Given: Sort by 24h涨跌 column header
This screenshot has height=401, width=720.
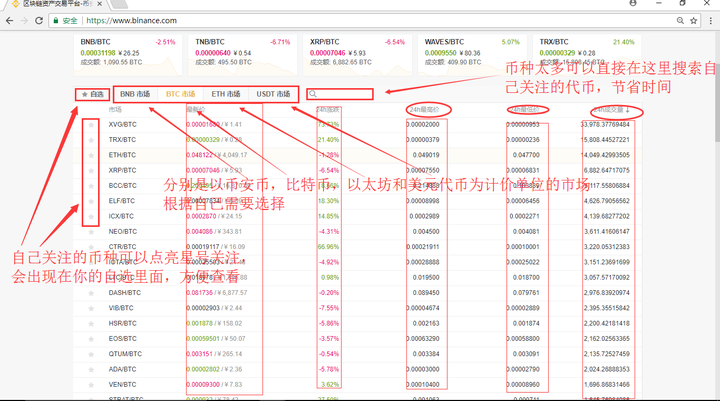Looking at the screenshot, I should click(328, 110).
